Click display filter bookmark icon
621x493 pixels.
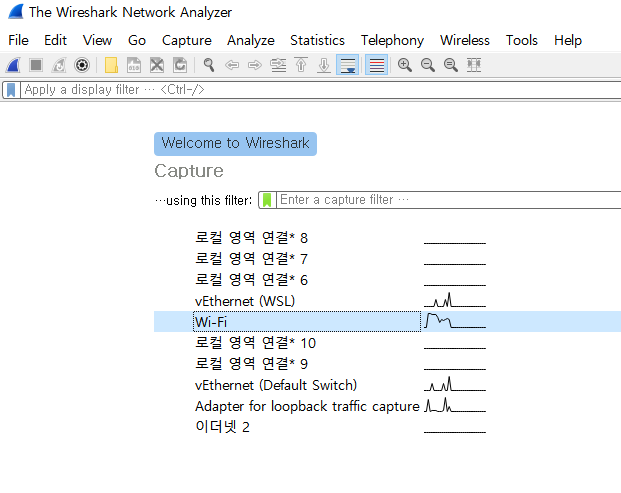[x=11, y=90]
